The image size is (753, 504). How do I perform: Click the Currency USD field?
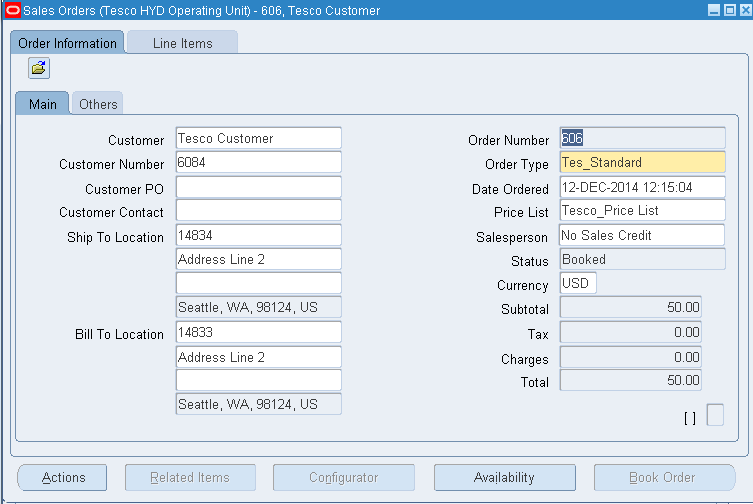tap(578, 283)
